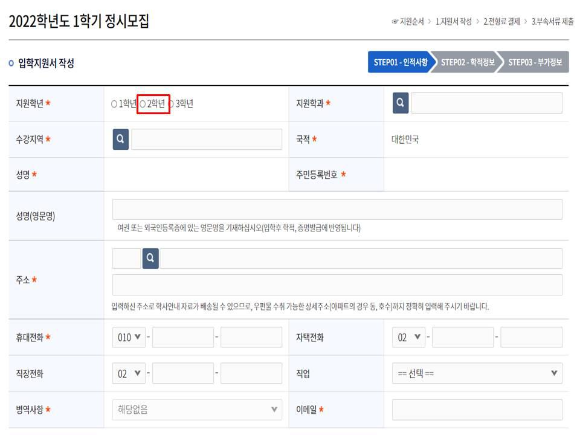Open the 휴대전화 010 prefix dropdown

click(129, 337)
